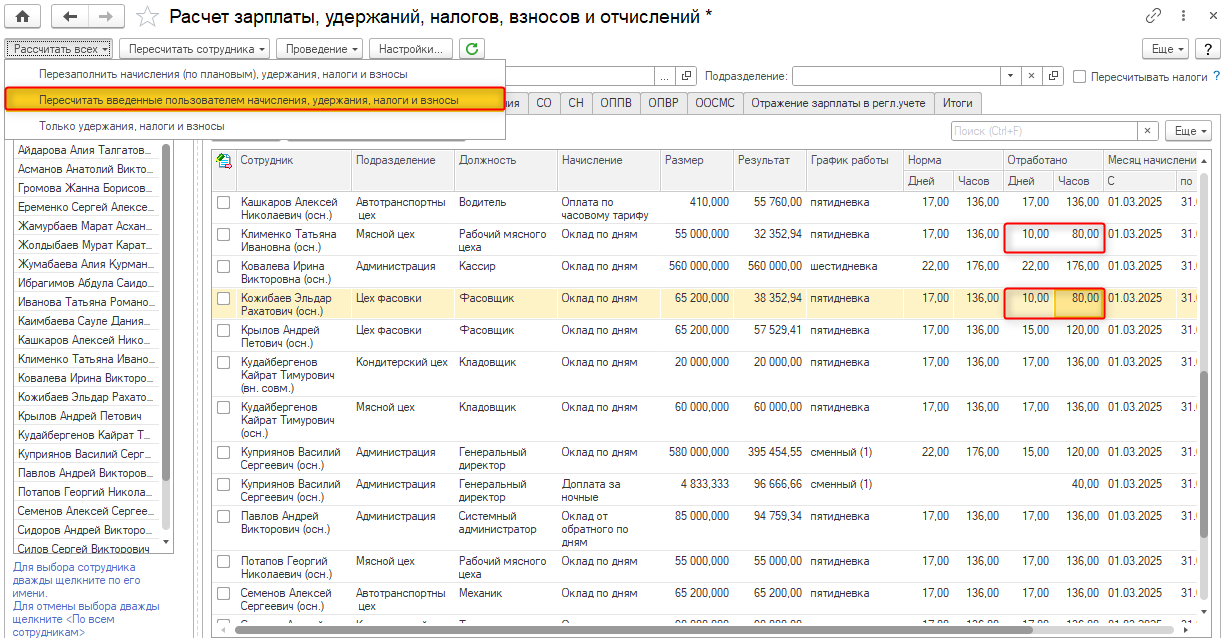
Task: Select Только удержания, налоги и взносы
Action: point(131,126)
